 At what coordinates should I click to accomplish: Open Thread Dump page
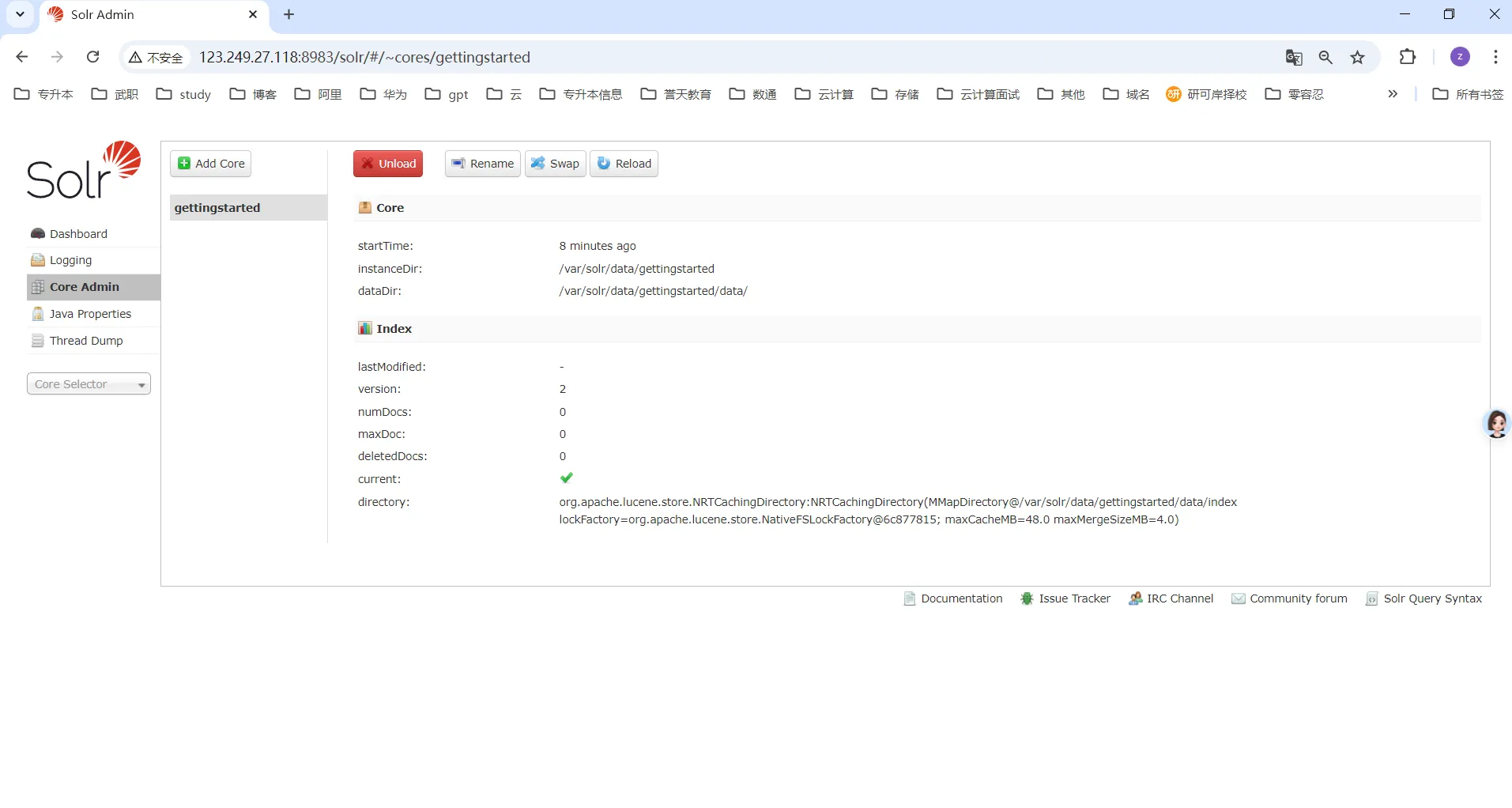[86, 341]
